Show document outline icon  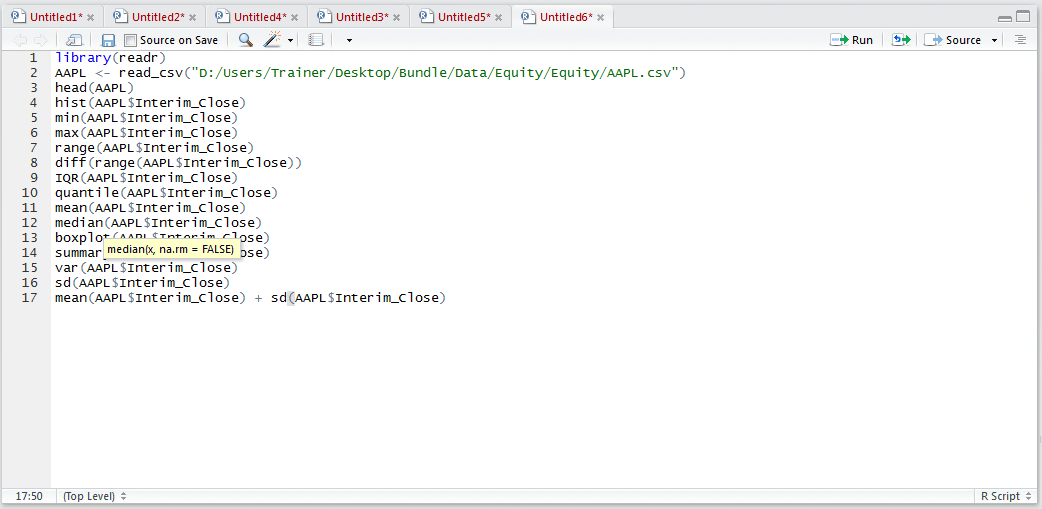tap(1021, 41)
